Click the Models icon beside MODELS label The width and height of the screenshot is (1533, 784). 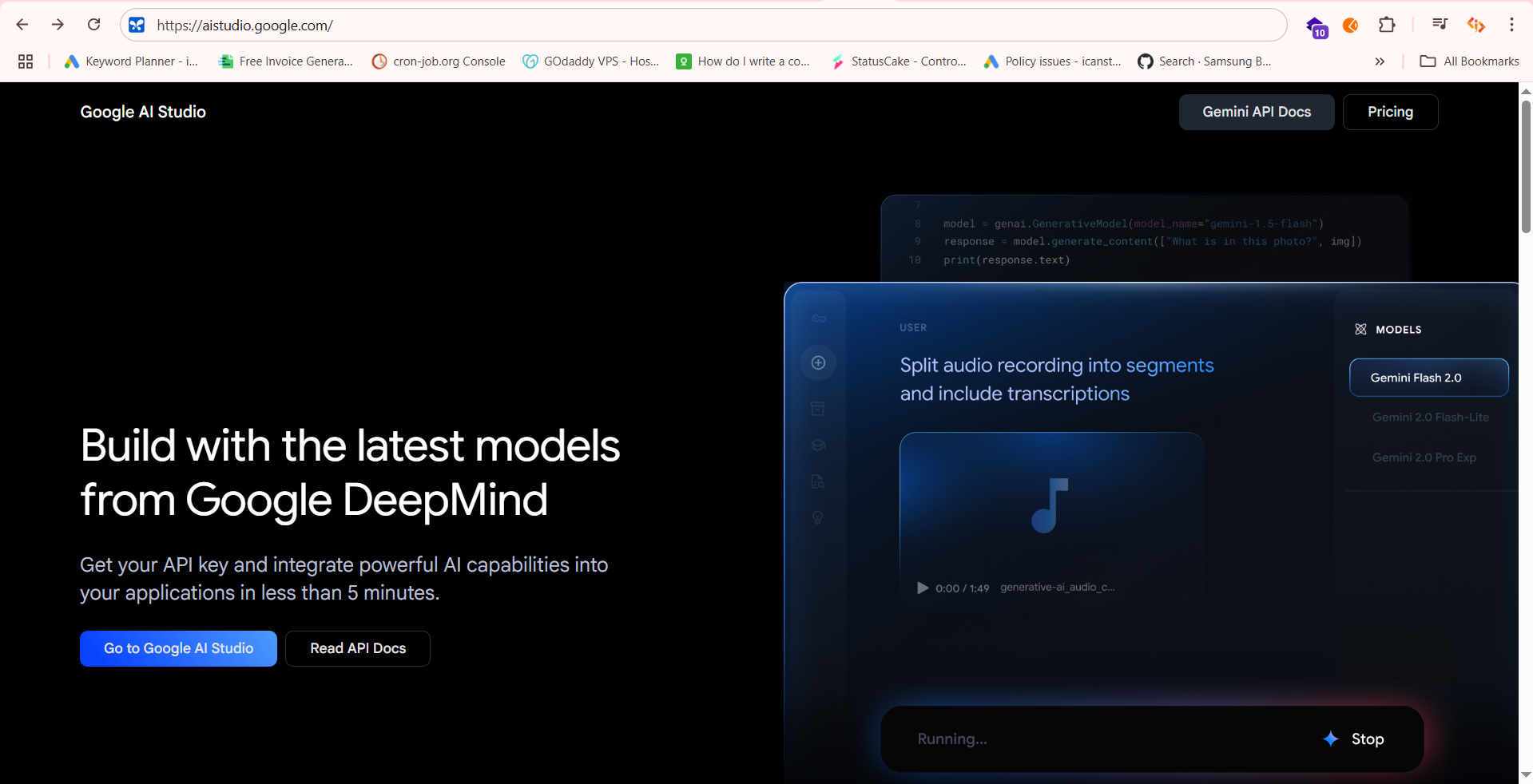1360,329
